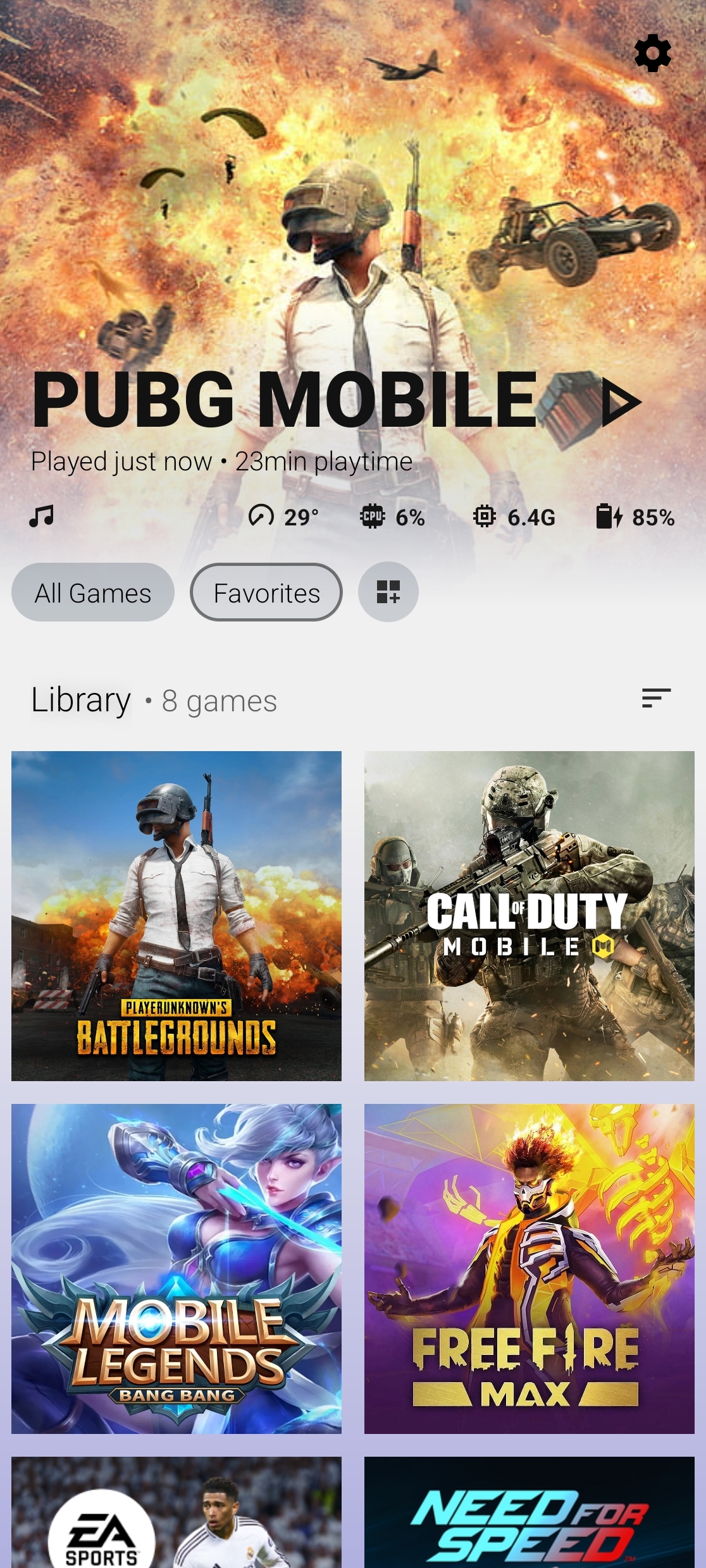Tap the 23min playtime status line
Screen dimensions: 706x1568
[222, 462]
